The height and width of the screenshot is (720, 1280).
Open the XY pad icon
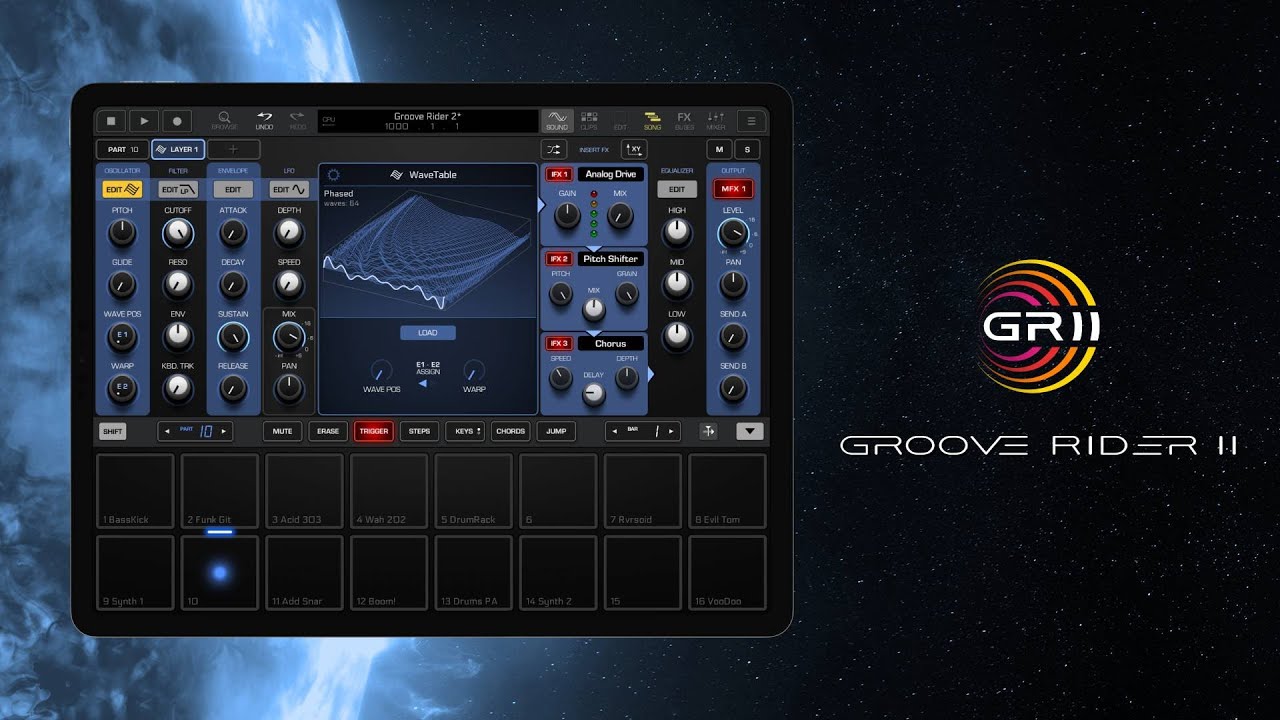tap(634, 149)
